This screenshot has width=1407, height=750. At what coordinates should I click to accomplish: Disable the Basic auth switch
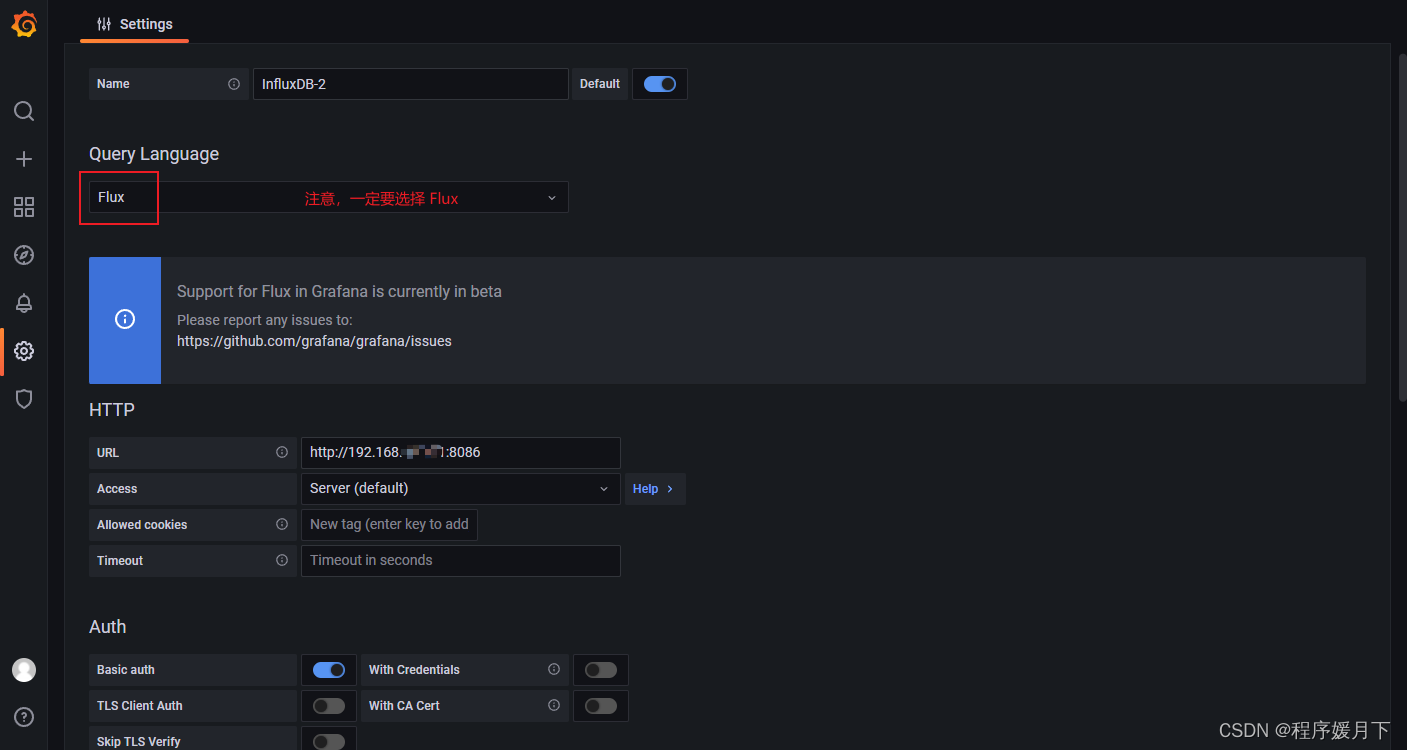(329, 670)
